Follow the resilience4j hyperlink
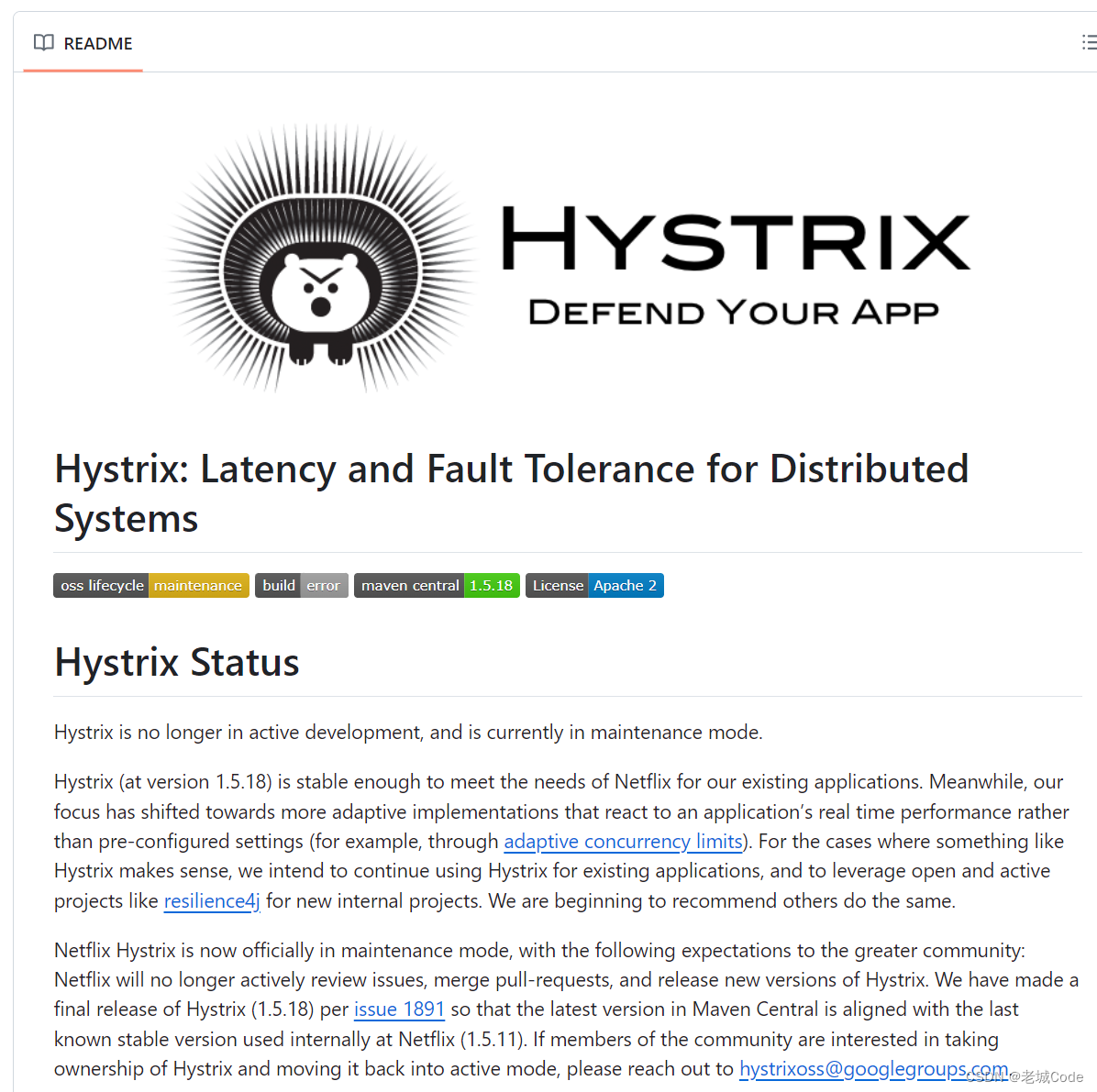1097x1092 pixels. pos(211,900)
